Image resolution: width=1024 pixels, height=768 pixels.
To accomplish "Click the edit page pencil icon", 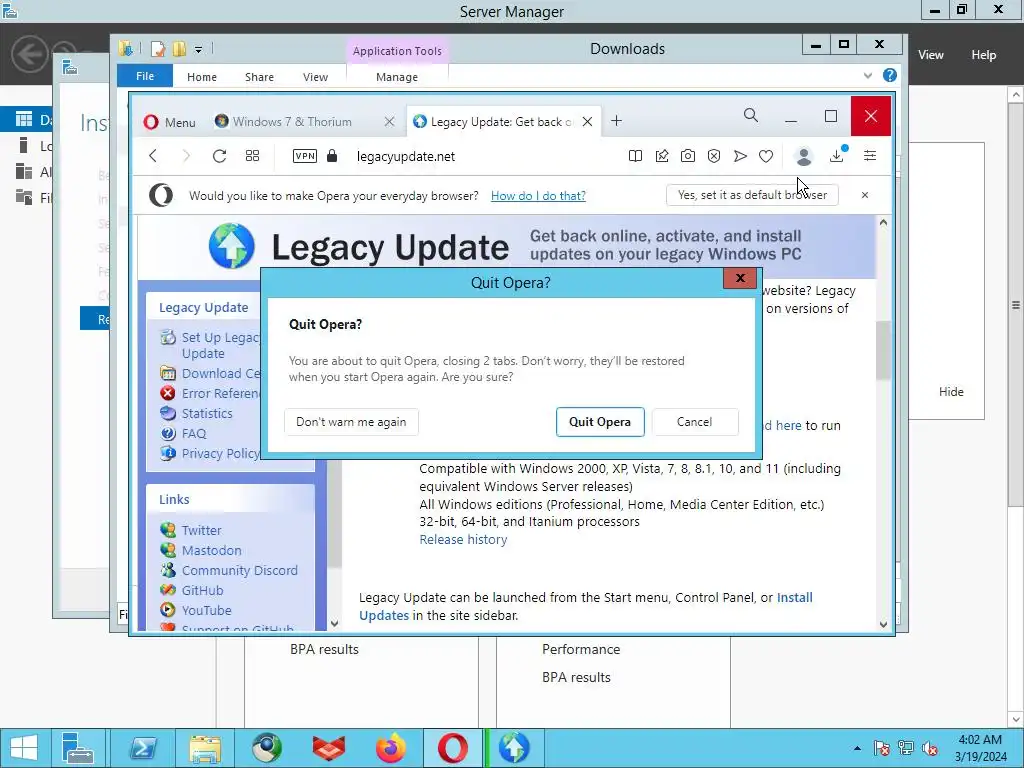I will point(662,156).
